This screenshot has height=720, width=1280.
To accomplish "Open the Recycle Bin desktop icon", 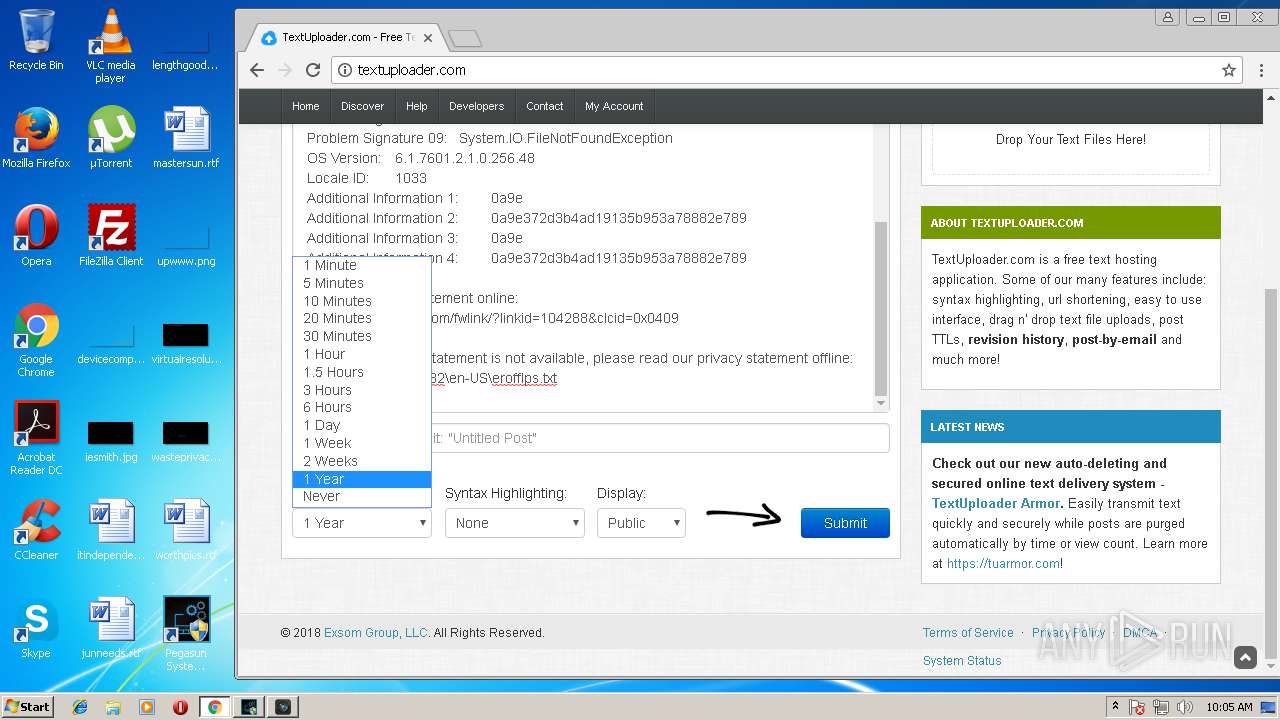I will click(x=36, y=40).
